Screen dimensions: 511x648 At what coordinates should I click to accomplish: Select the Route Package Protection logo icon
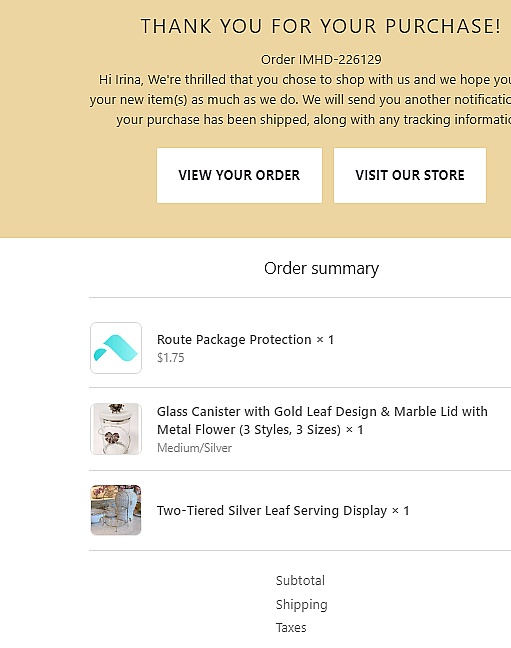coord(116,348)
